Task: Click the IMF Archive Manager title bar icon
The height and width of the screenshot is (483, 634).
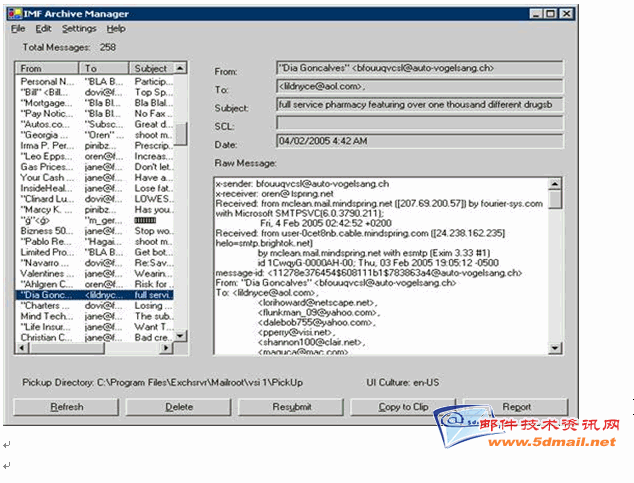Action: pos(13,11)
